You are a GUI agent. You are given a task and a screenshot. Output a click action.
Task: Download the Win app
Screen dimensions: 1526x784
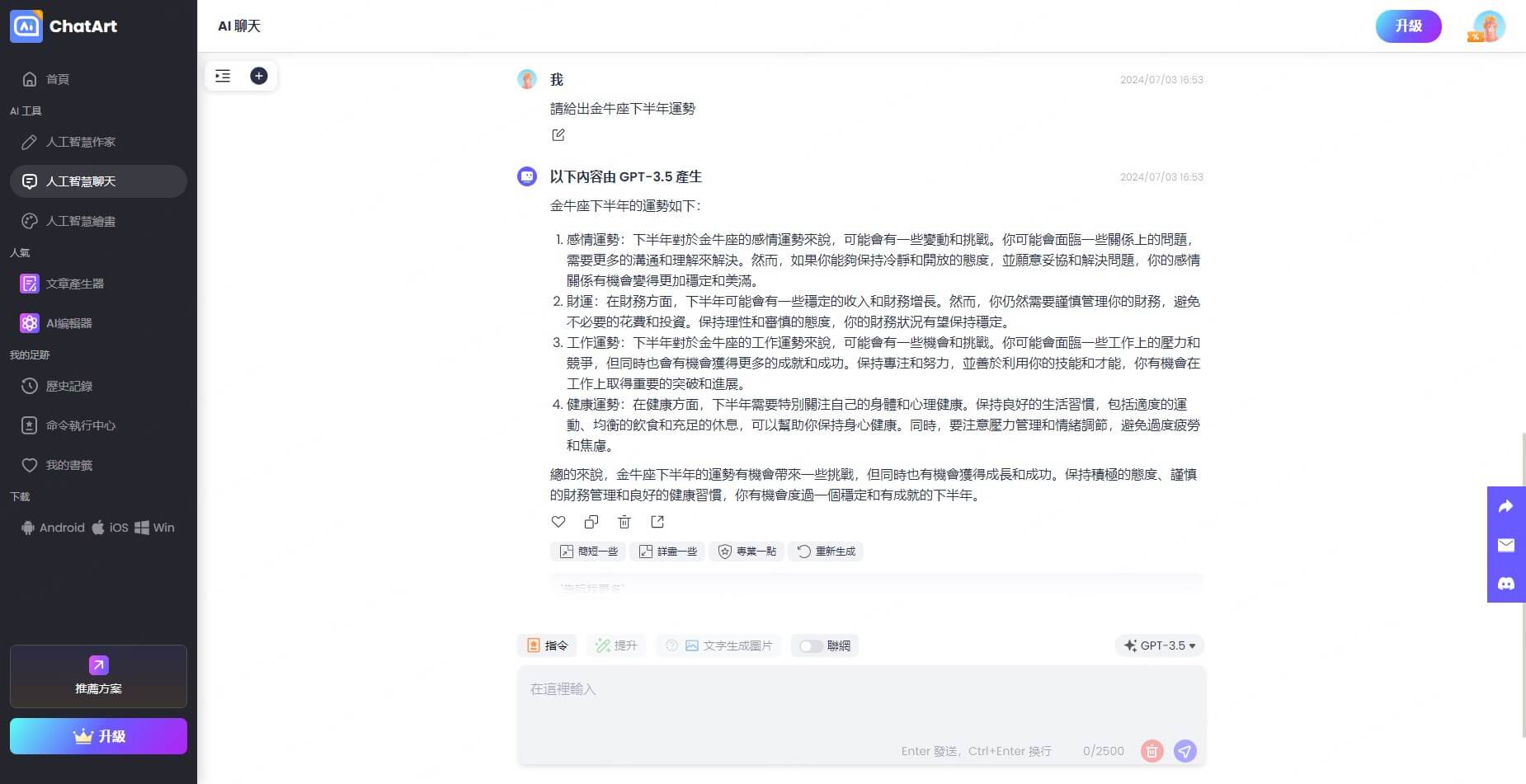(x=154, y=528)
